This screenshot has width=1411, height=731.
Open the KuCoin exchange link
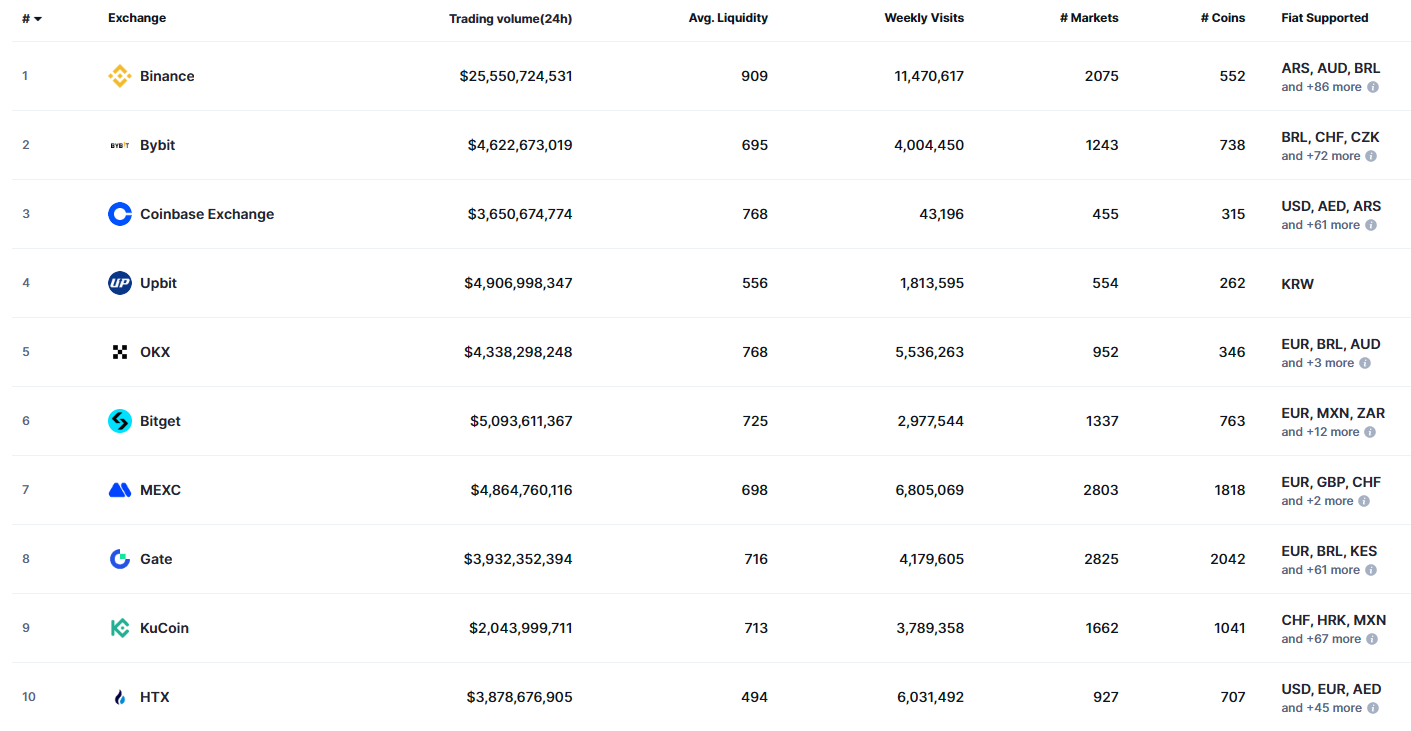(x=164, y=628)
